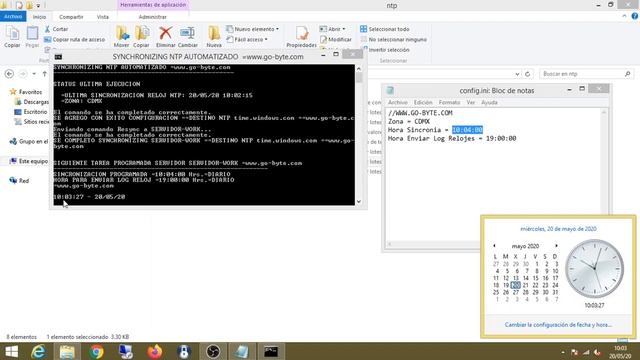Go to next month in the calendar
Viewport: 640px width, 360px height.
(x=556, y=246)
